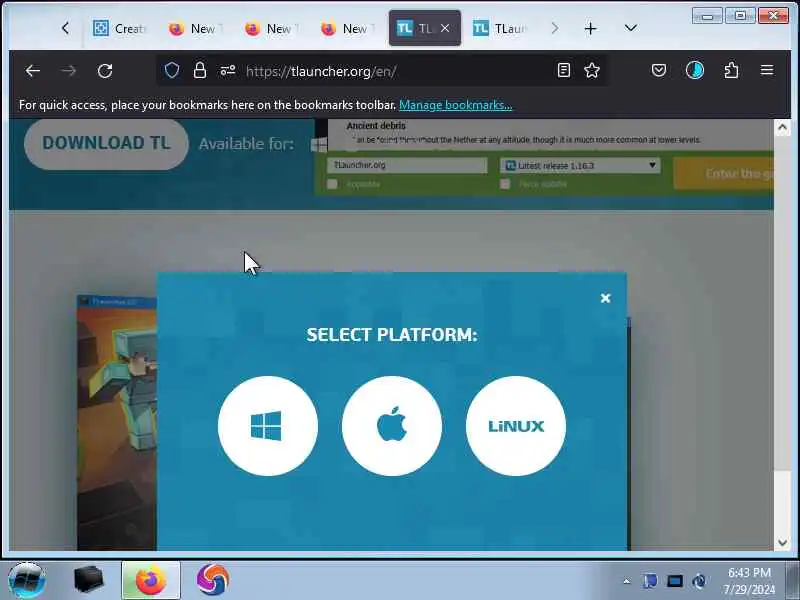Image resolution: width=800 pixels, height=600 pixels.
Task: Click the flag icon in system tray
Action: (650, 581)
